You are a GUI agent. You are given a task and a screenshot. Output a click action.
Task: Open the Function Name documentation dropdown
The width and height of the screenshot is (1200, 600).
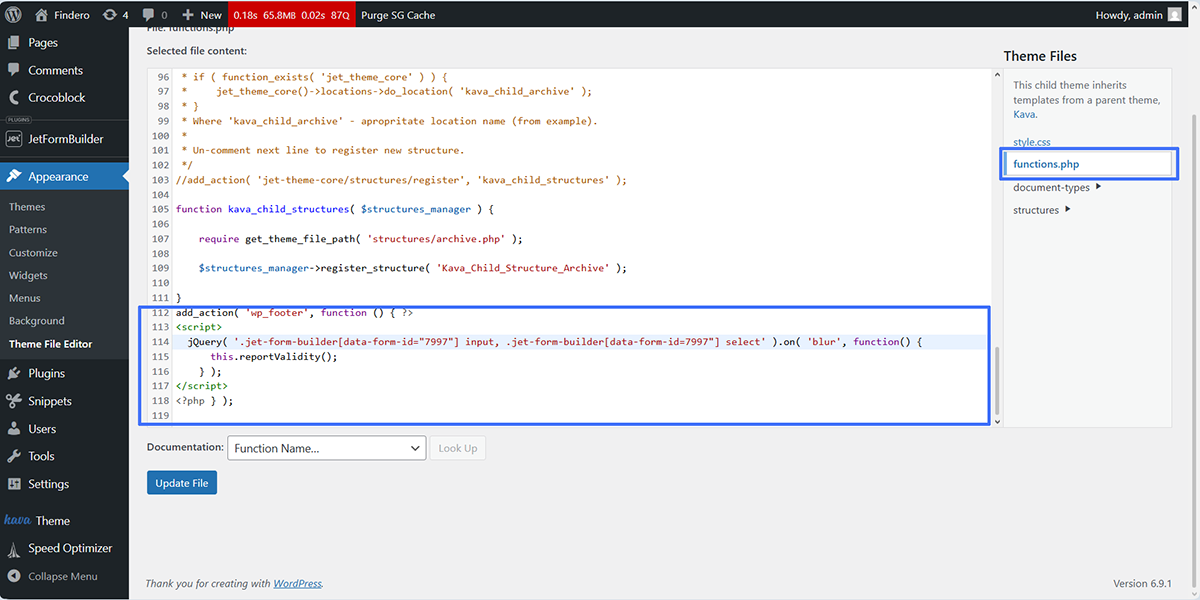click(x=327, y=448)
